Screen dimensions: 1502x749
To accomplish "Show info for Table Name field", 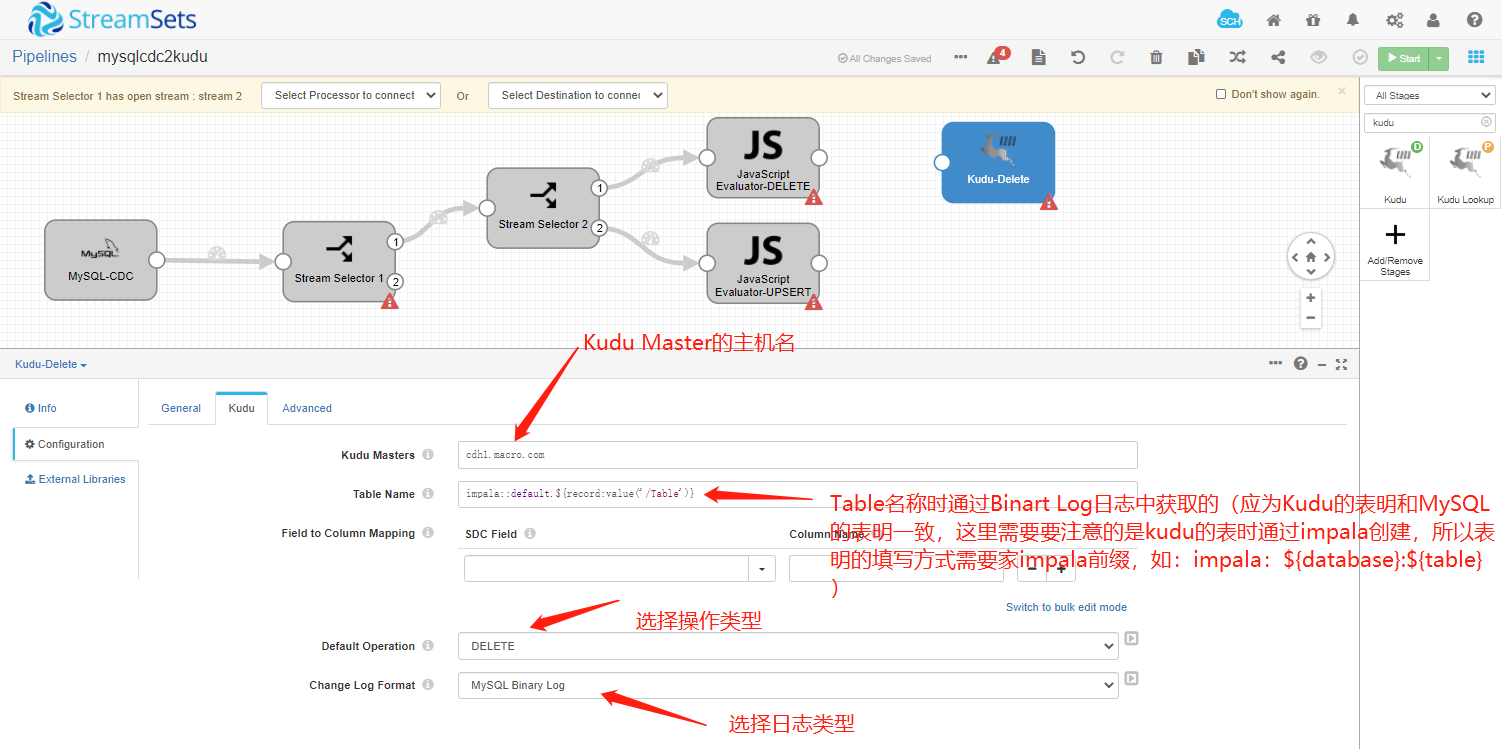I will click(428, 494).
